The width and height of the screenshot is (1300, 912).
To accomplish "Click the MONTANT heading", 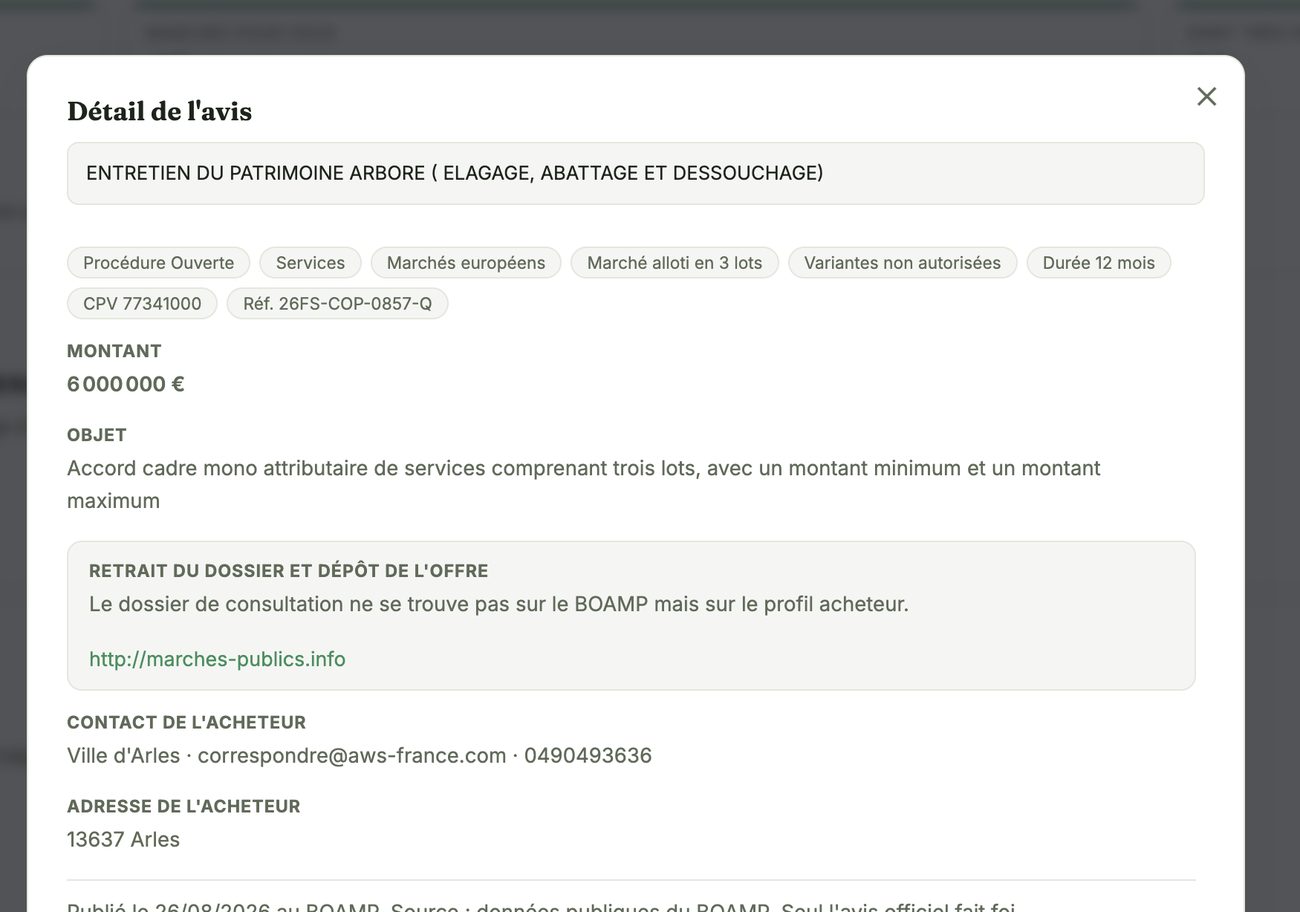I will (114, 351).
